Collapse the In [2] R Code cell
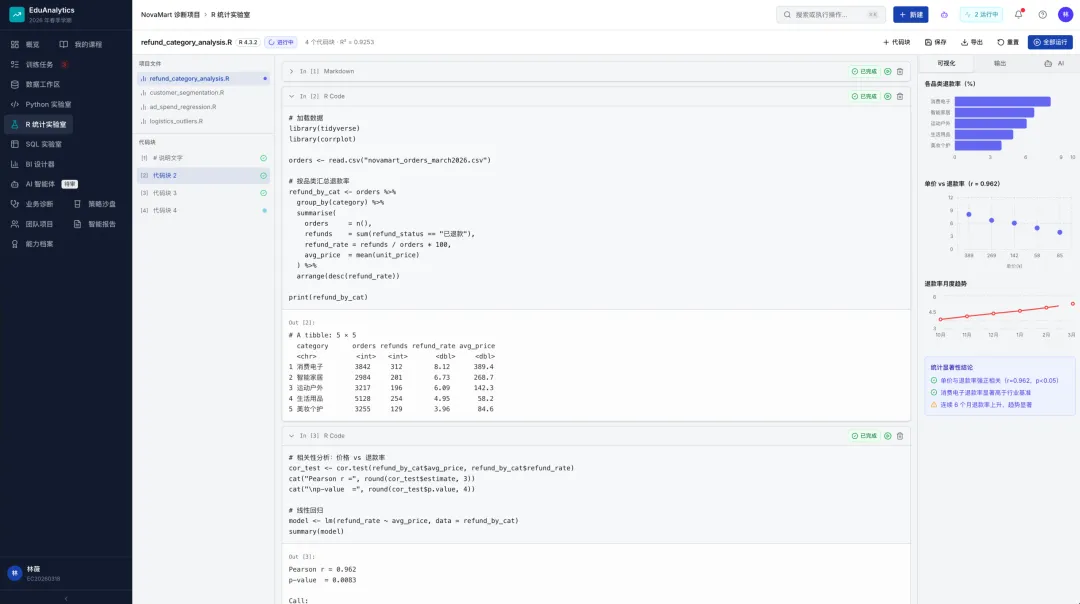 click(291, 96)
